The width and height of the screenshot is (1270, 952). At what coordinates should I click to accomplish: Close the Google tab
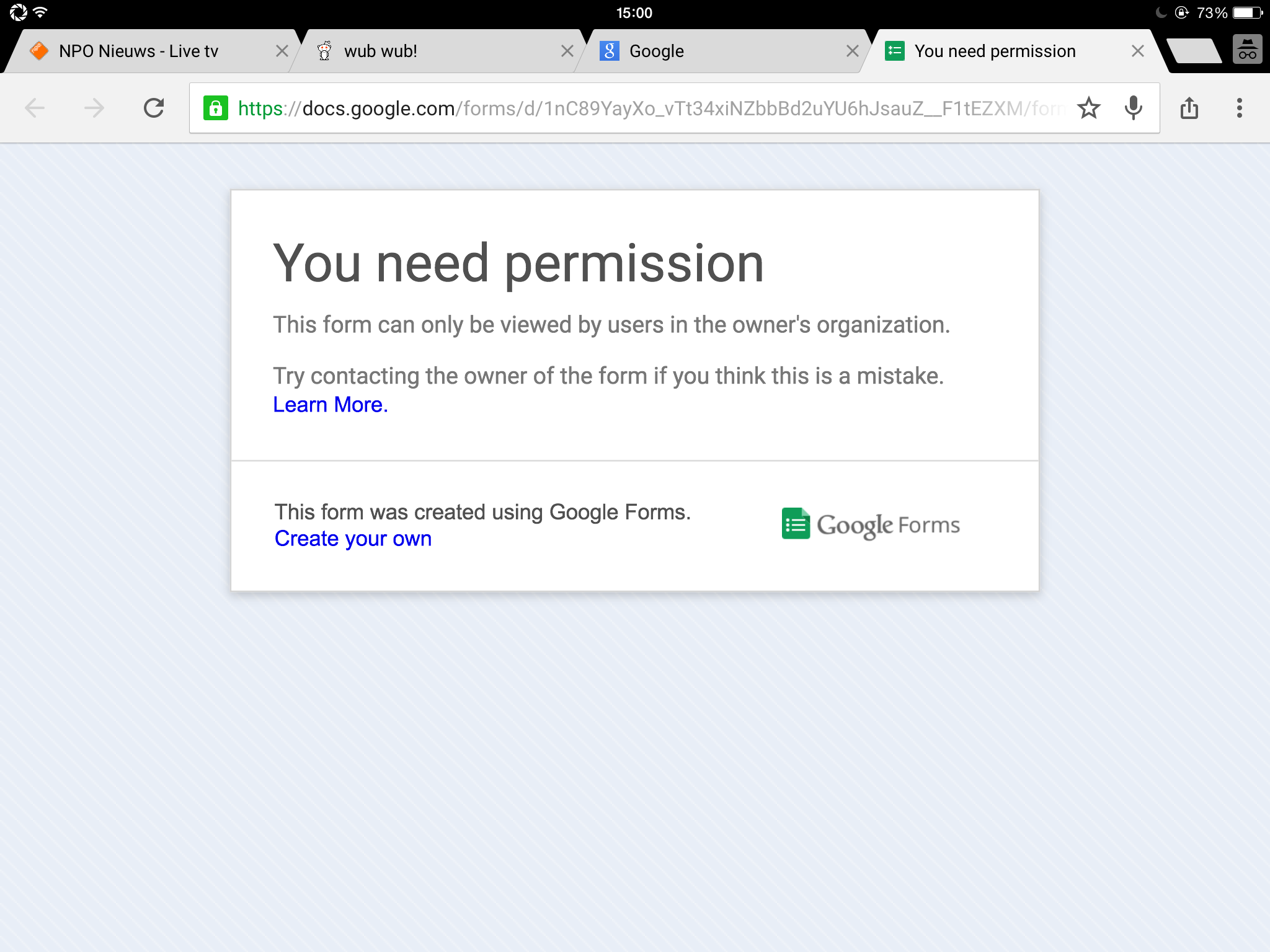click(852, 51)
